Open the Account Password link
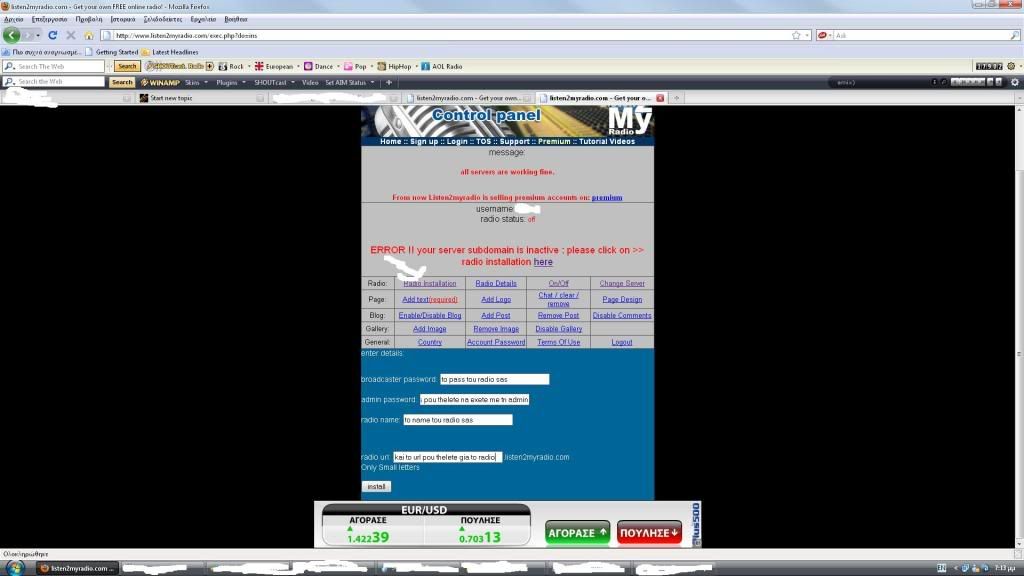 pos(495,342)
